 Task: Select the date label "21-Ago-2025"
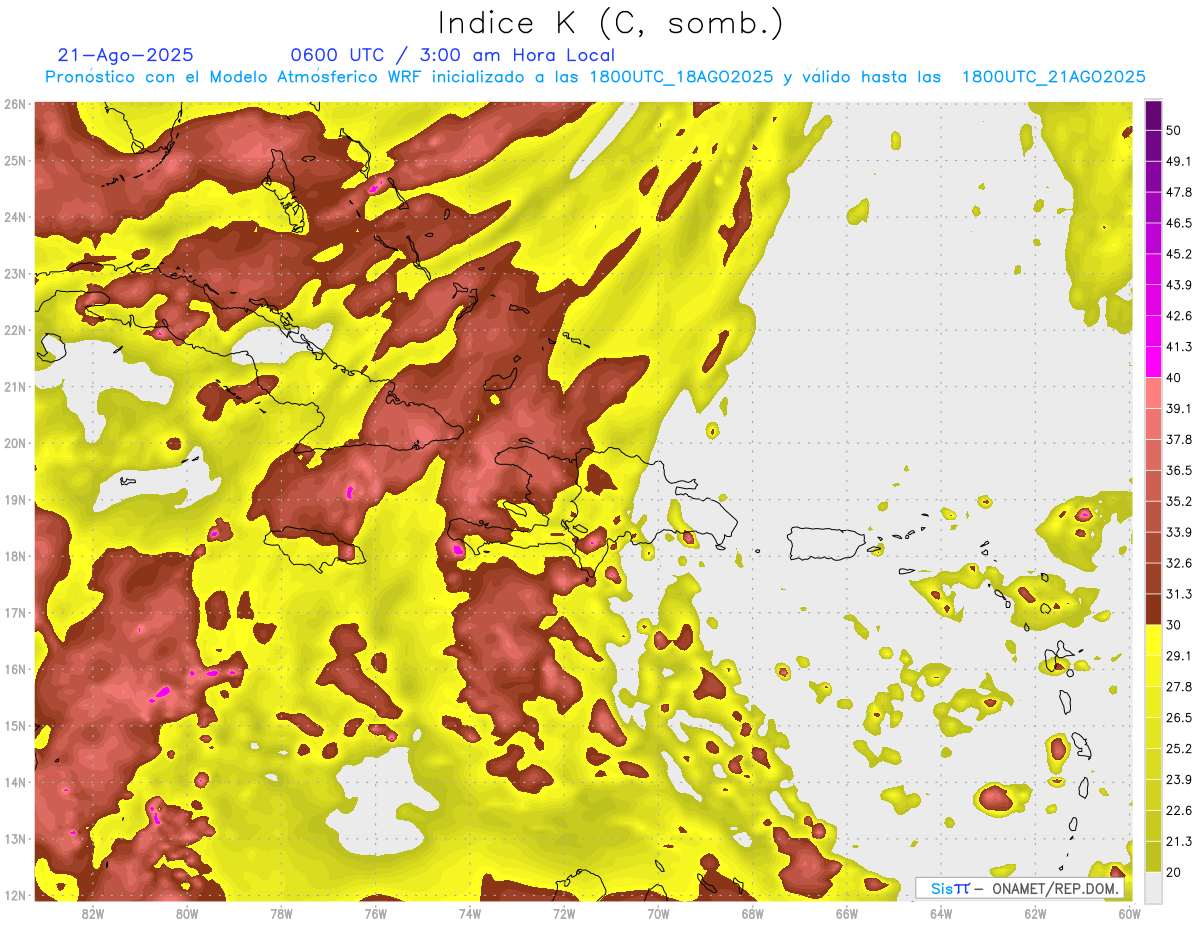pyautogui.click(x=126, y=55)
